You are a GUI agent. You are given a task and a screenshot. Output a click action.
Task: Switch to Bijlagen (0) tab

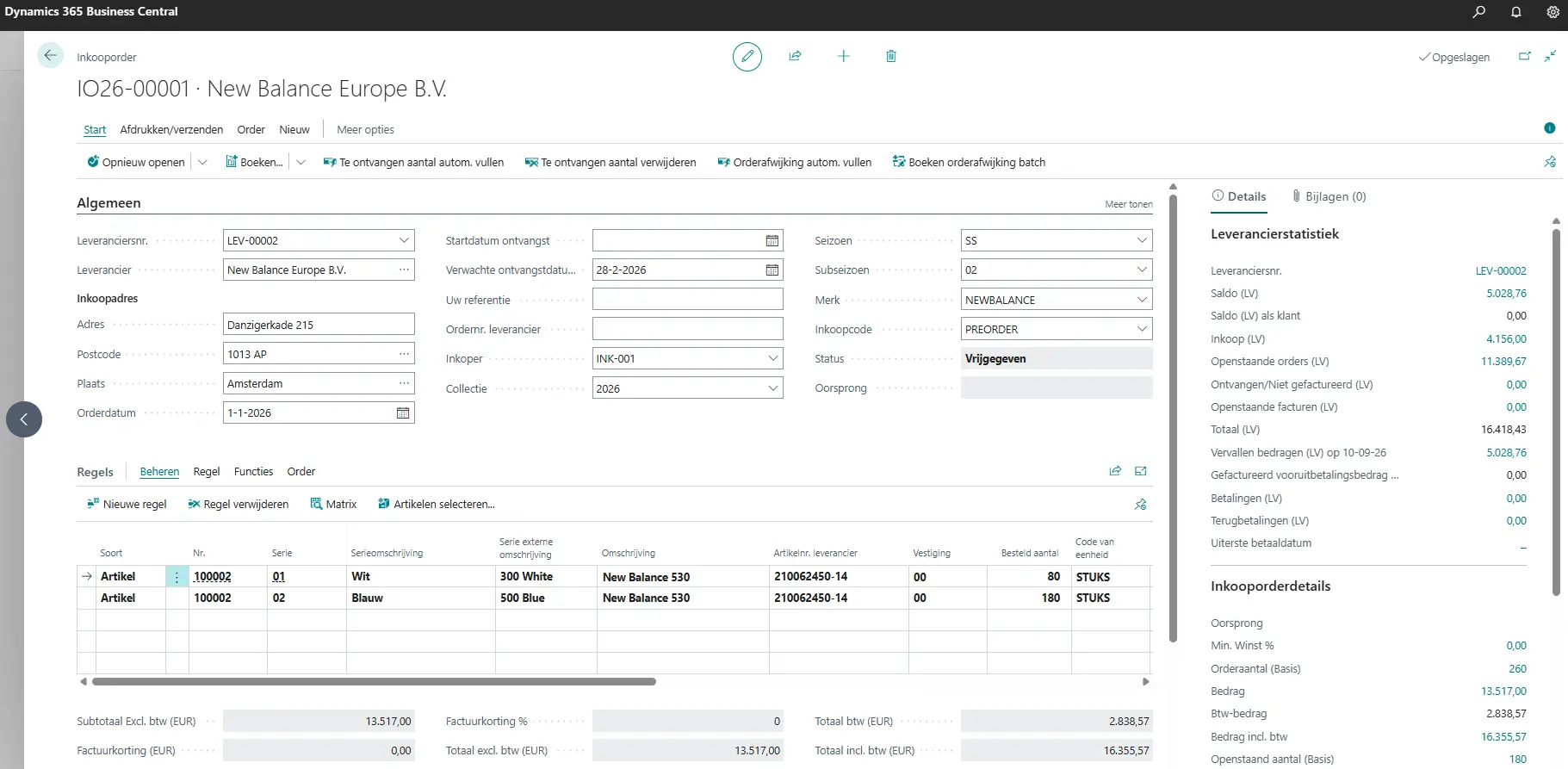(x=1329, y=196)
